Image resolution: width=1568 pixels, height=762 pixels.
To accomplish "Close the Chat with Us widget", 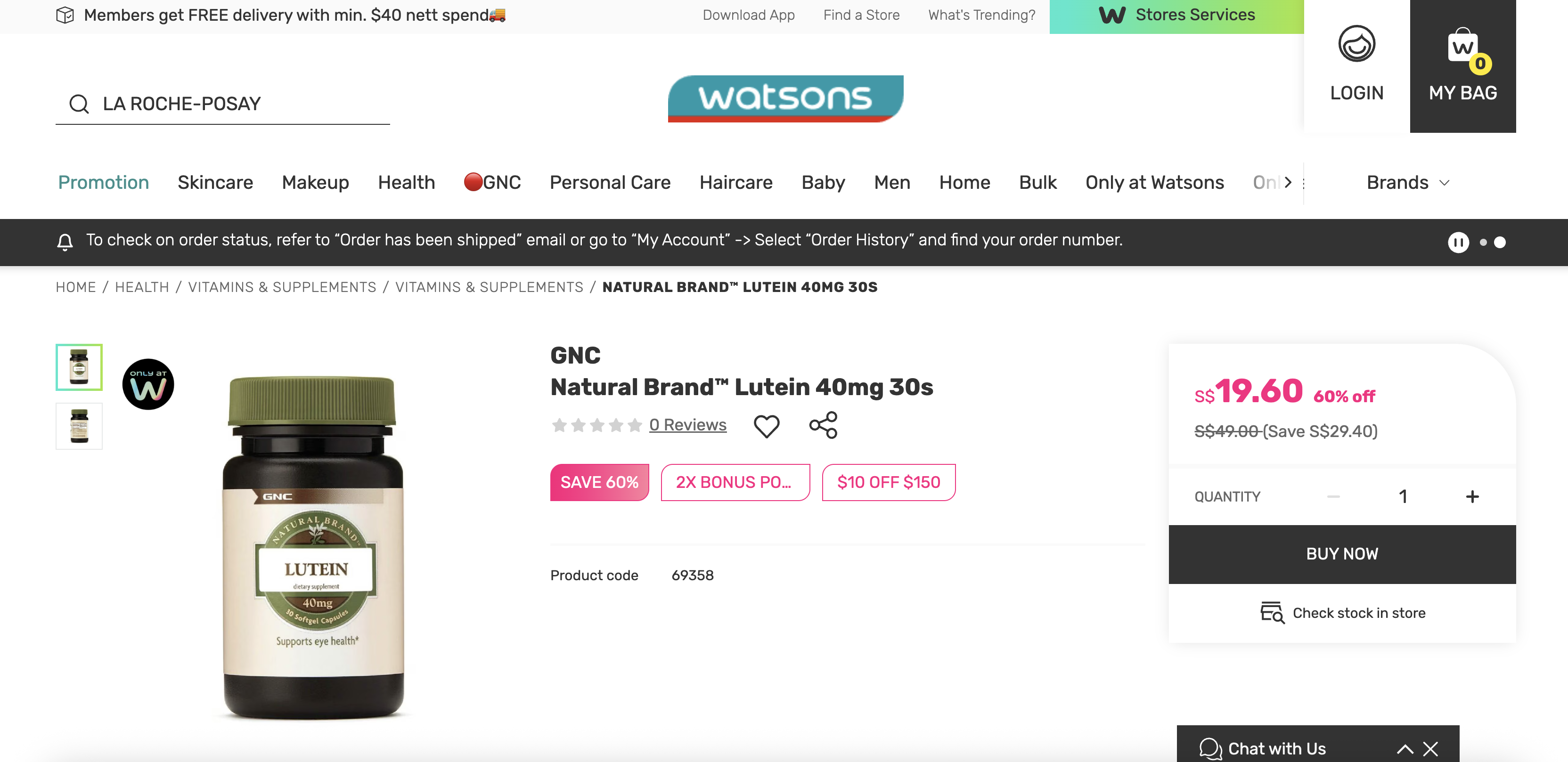I will coord(1430,749).
